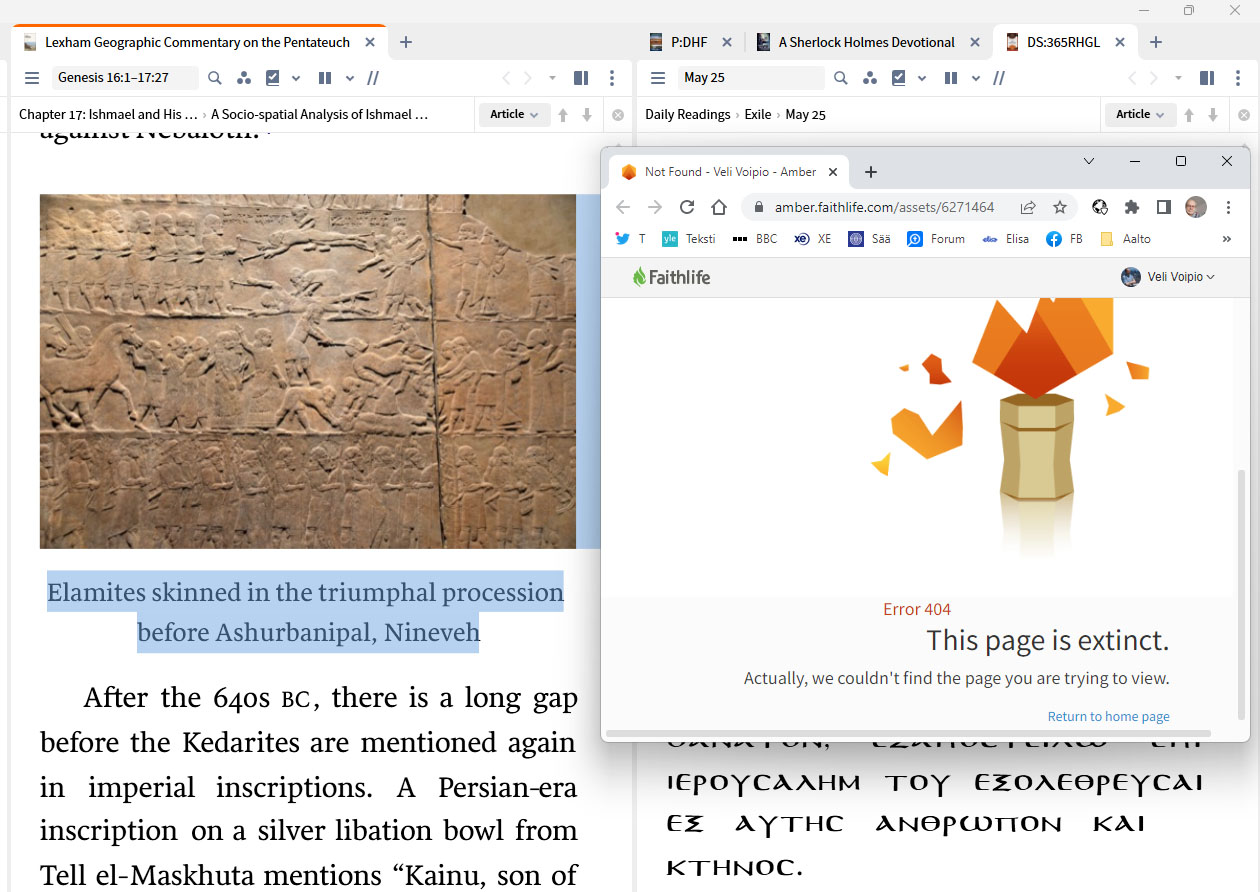The height and width of the screenshot is (892, 1260).
Task: Open kebab menu in the Genesis panel
Action: pyautogui.click(x=612, y=78)
